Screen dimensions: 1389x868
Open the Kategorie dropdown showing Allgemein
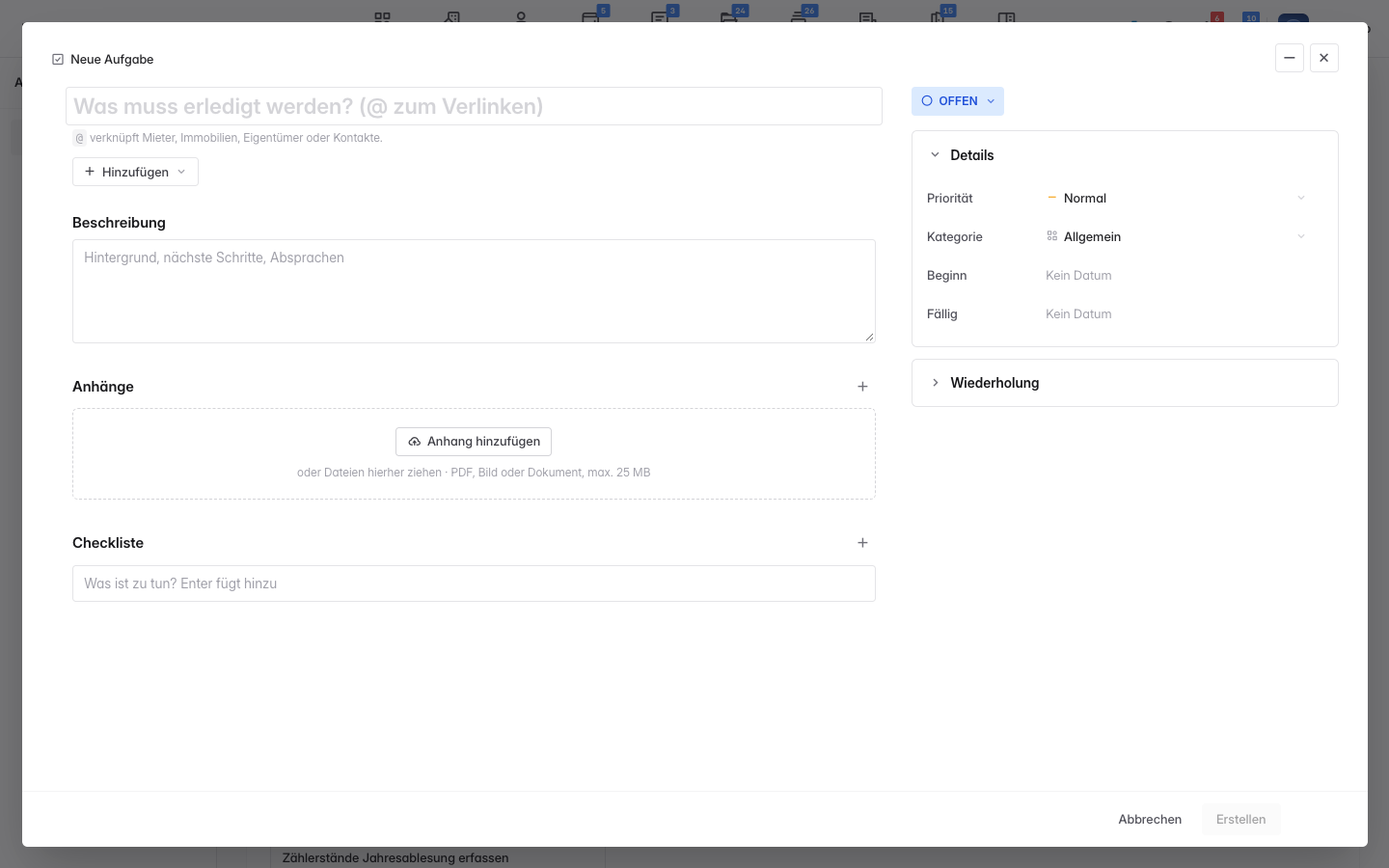pos(1176,236)
